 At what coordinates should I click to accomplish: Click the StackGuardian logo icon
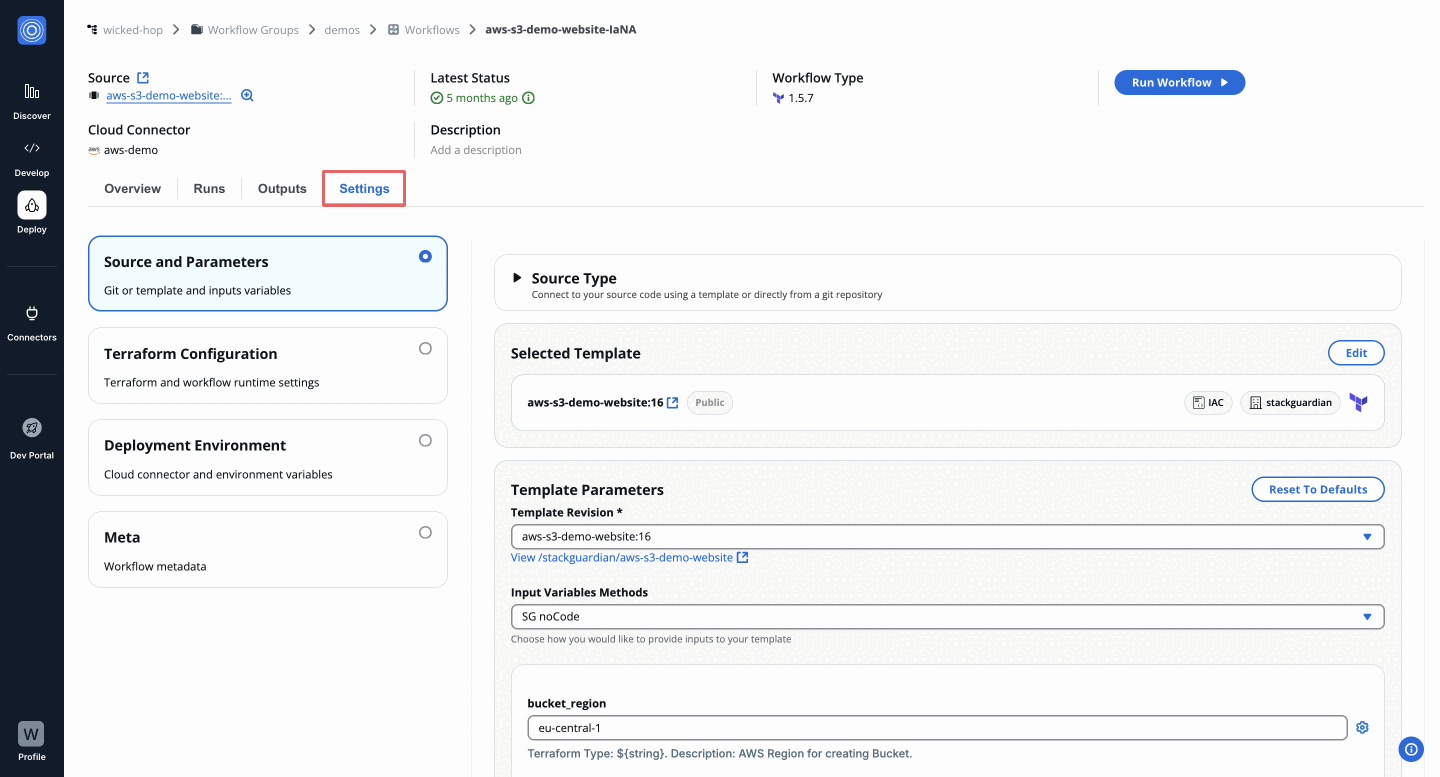point(32,31)
